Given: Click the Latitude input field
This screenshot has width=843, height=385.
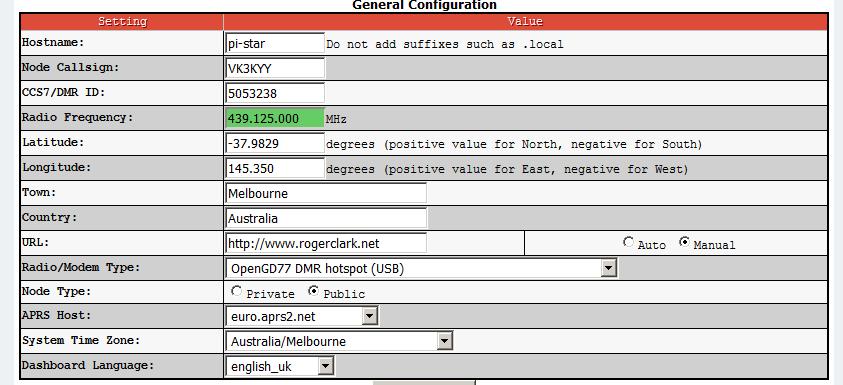Looking at the screenshot, I should pyautogui.click(x=275, y=143).
